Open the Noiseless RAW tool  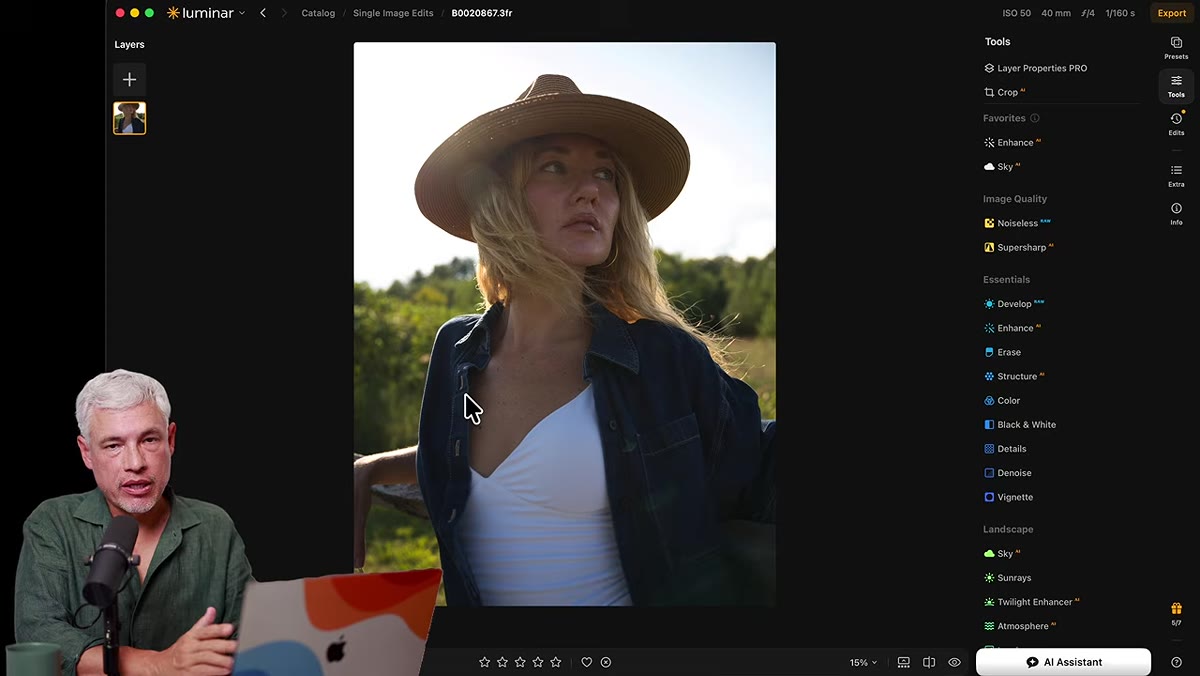pos(1017,223)
